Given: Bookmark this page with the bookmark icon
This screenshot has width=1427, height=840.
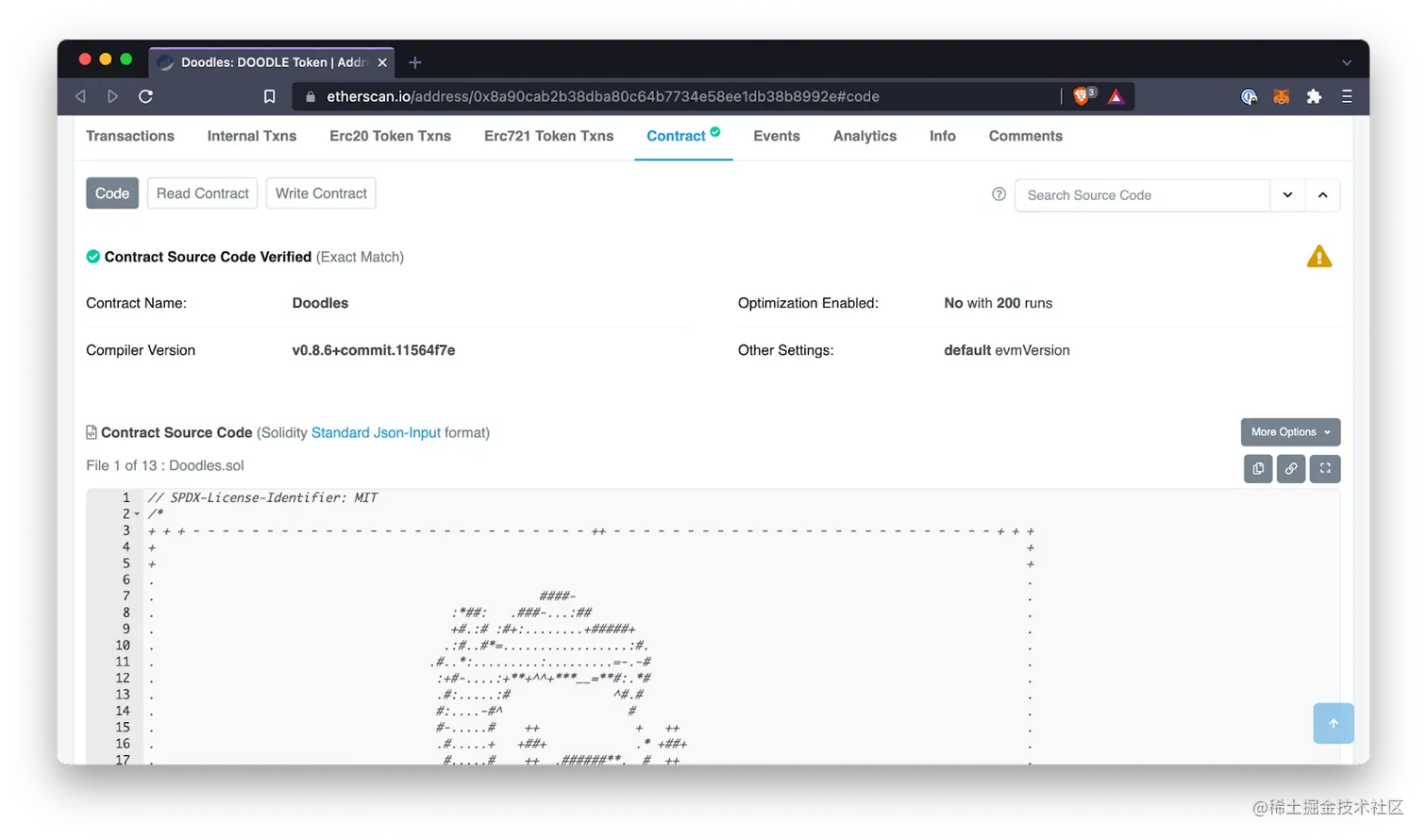Looking at the screenshot, I should (x=269, y=96).
